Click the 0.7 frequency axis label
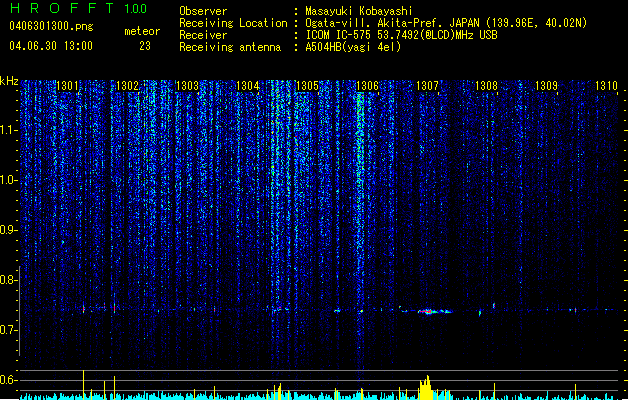The width and height of the screenshot is (629, 400). tap(9, 330)
